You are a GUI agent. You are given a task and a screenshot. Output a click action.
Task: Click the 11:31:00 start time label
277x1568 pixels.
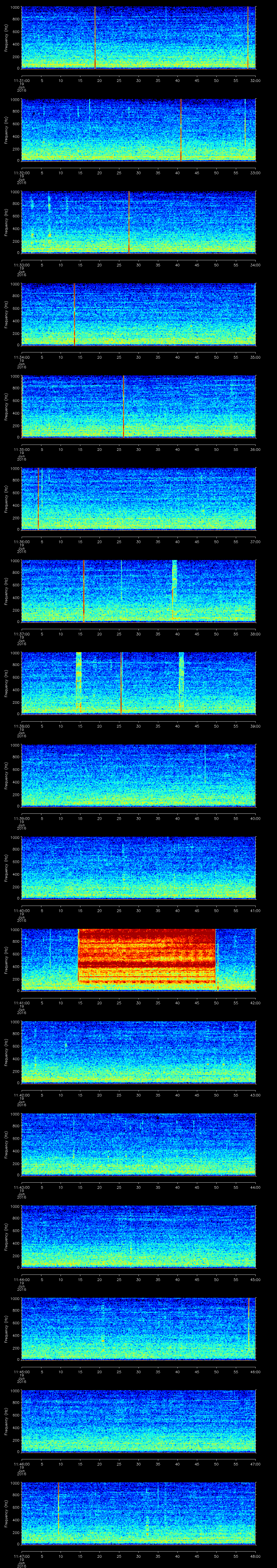pyautogui.click(x=22, y=80)
